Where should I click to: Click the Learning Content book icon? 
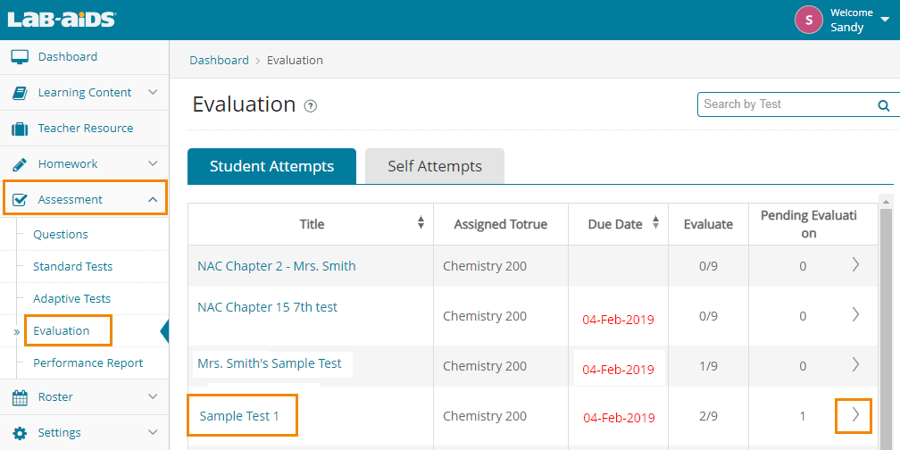click(19, 93)
